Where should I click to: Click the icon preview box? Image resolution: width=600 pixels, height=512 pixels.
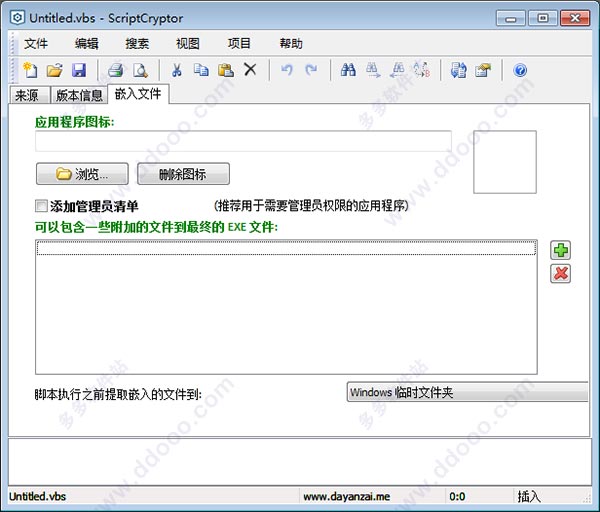tap(505, 162)
